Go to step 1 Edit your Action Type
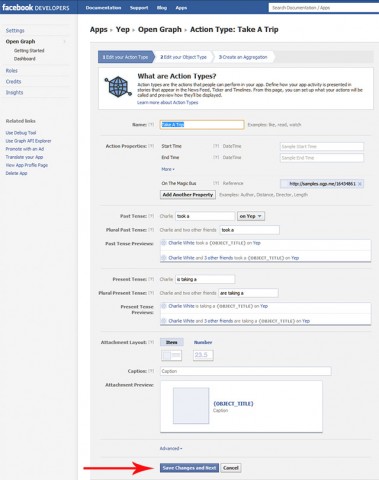This screenshot has height=480, width=379. 126,57
